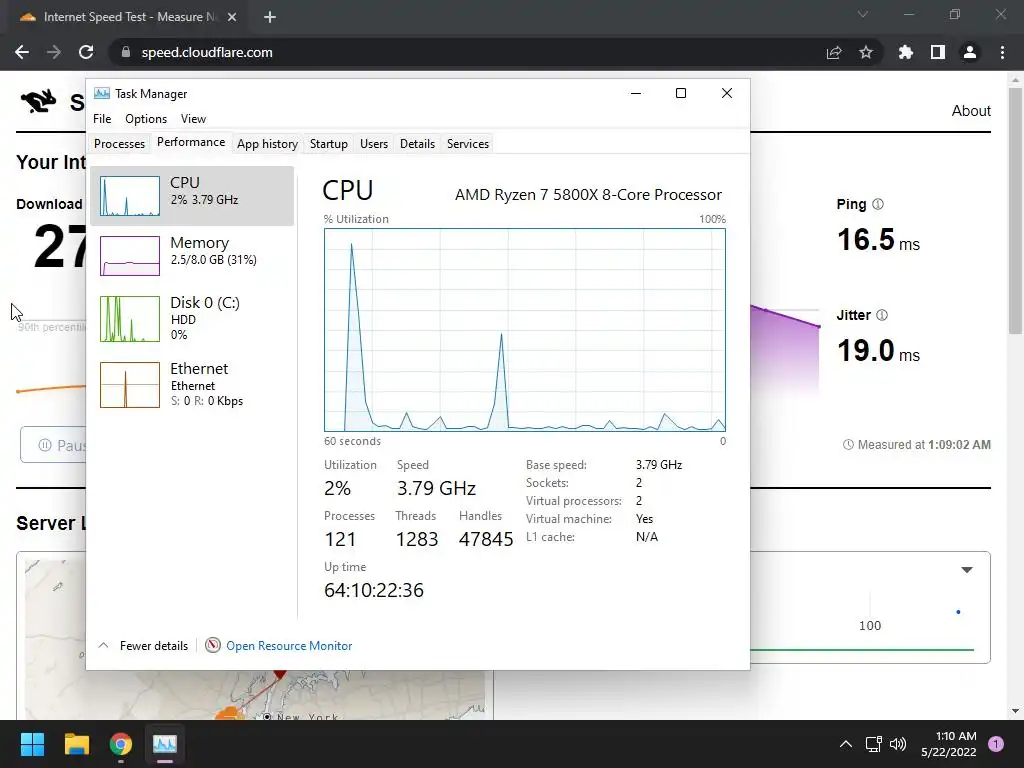This screenshot has width=1024, height=768.
Task: Click the lock icon in address bar
Action: (x=126, y=52)
